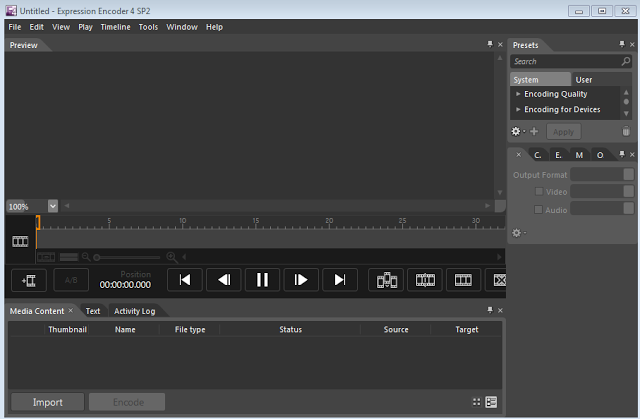
Task: Pin the encode settings panel
Action: coord(622,154)
